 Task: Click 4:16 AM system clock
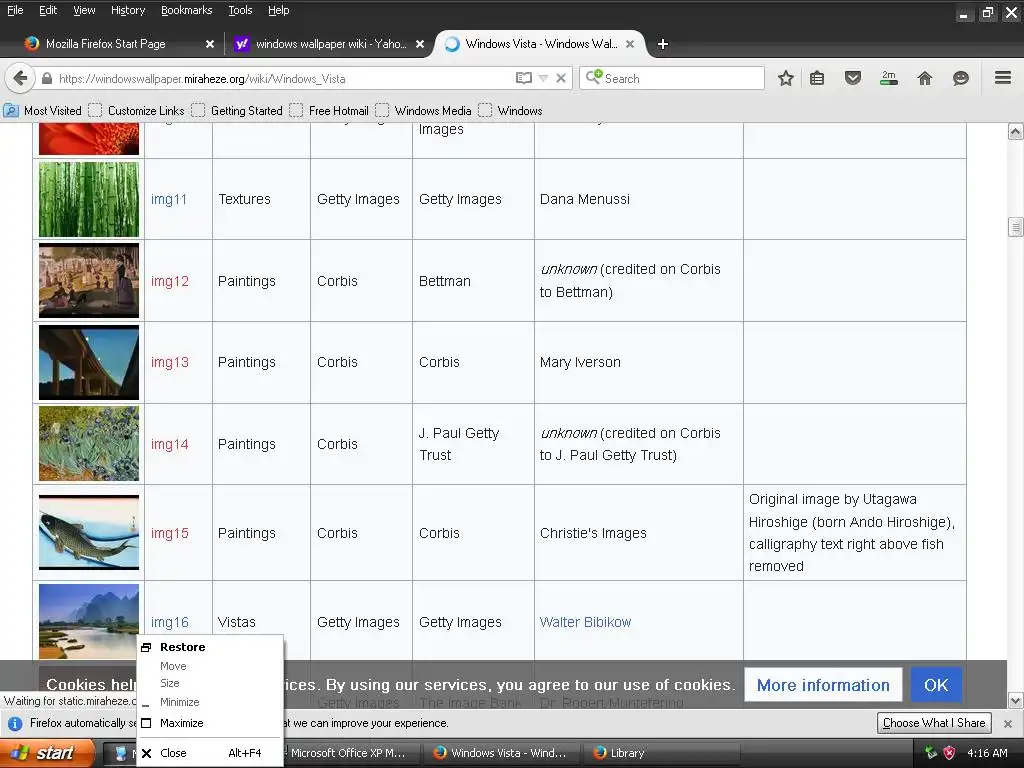987,753
